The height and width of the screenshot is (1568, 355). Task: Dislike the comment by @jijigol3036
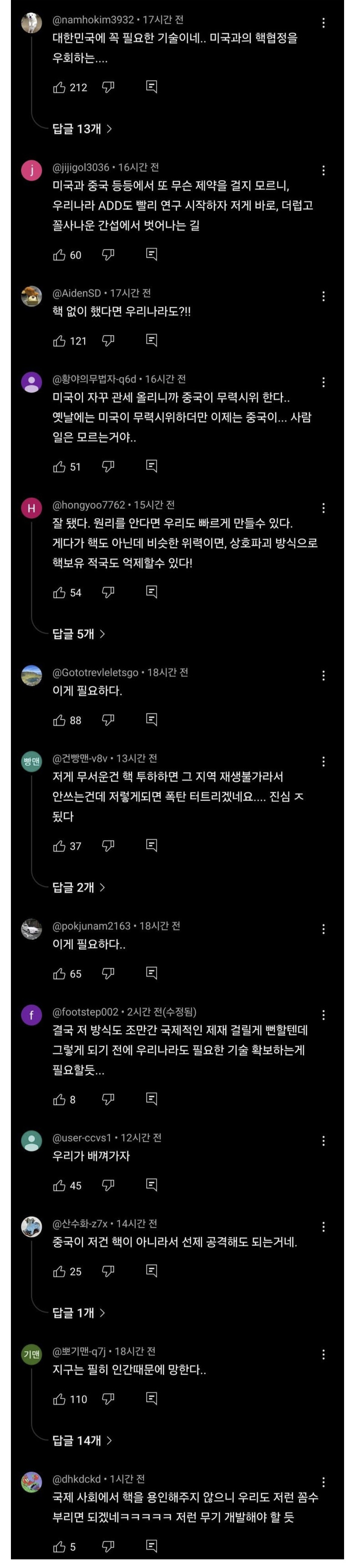[x=108, y=255]
